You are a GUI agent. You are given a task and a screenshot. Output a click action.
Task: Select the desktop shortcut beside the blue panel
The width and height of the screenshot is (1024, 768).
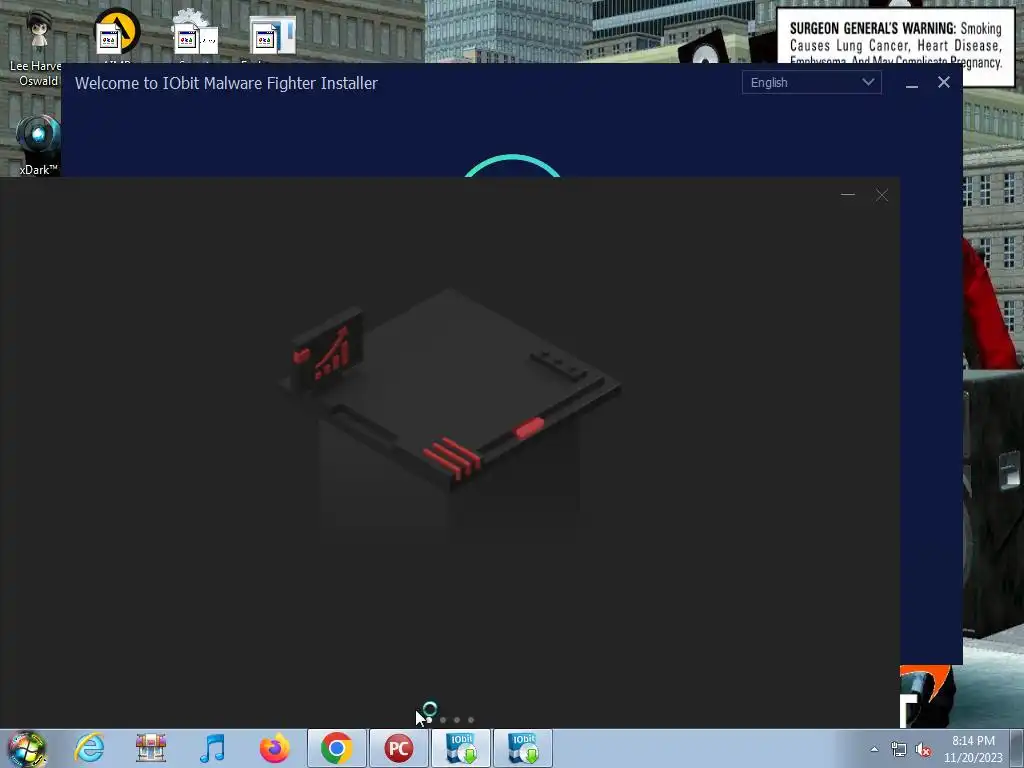click(272, 37)
